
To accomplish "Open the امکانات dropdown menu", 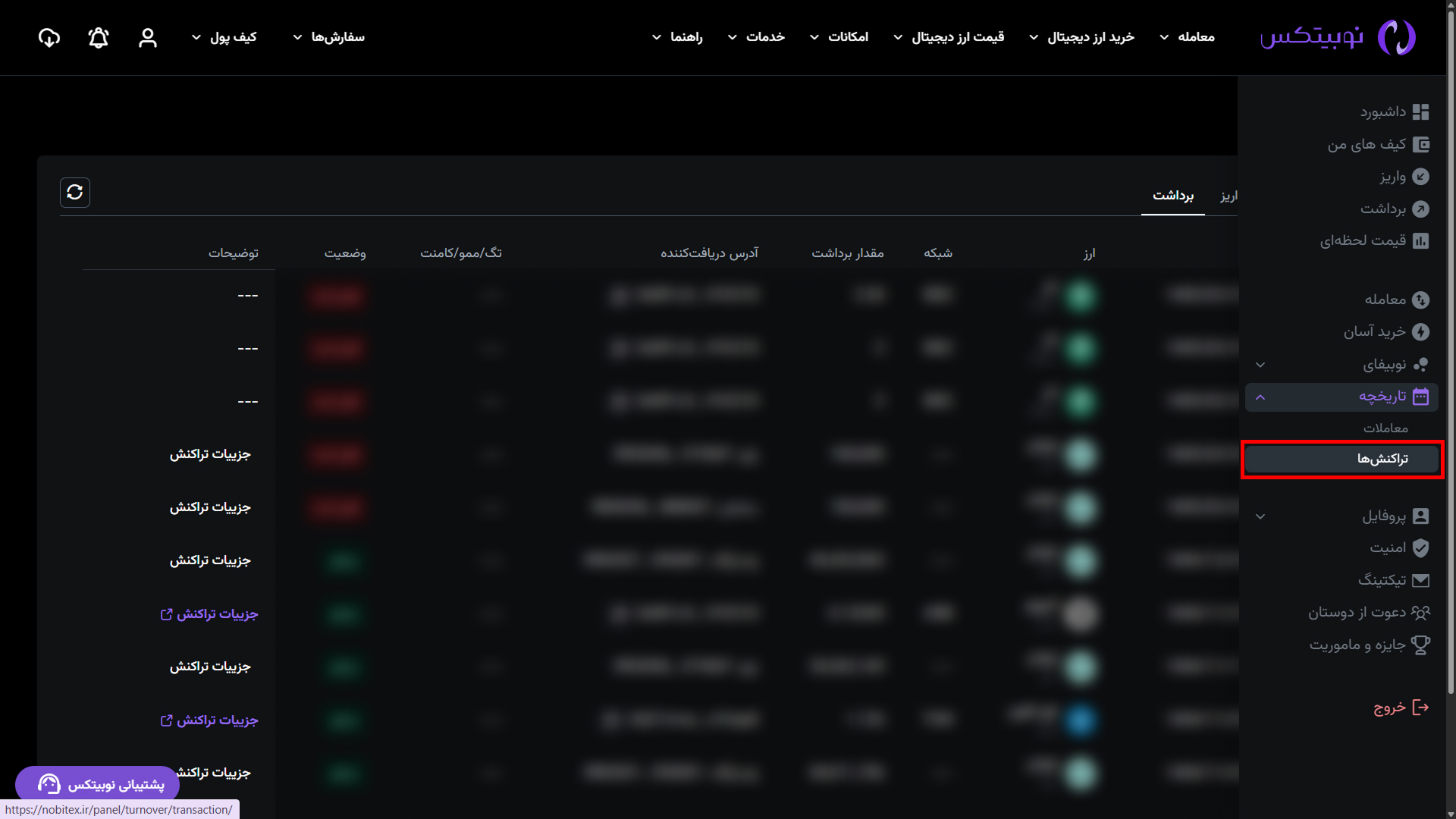I will (839, 37).
